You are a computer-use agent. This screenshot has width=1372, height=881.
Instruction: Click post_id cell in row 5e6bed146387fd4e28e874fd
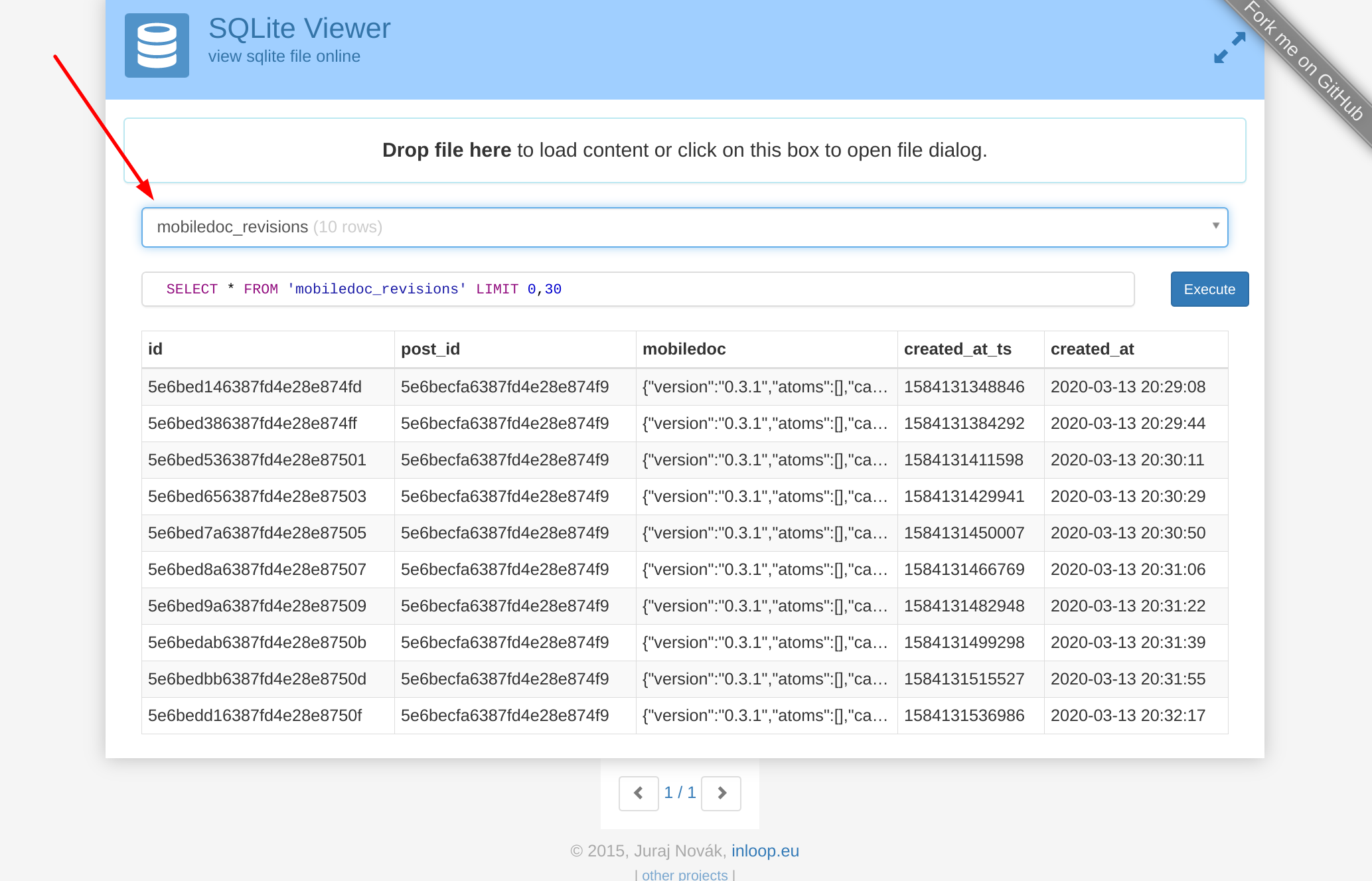point(515,387)
